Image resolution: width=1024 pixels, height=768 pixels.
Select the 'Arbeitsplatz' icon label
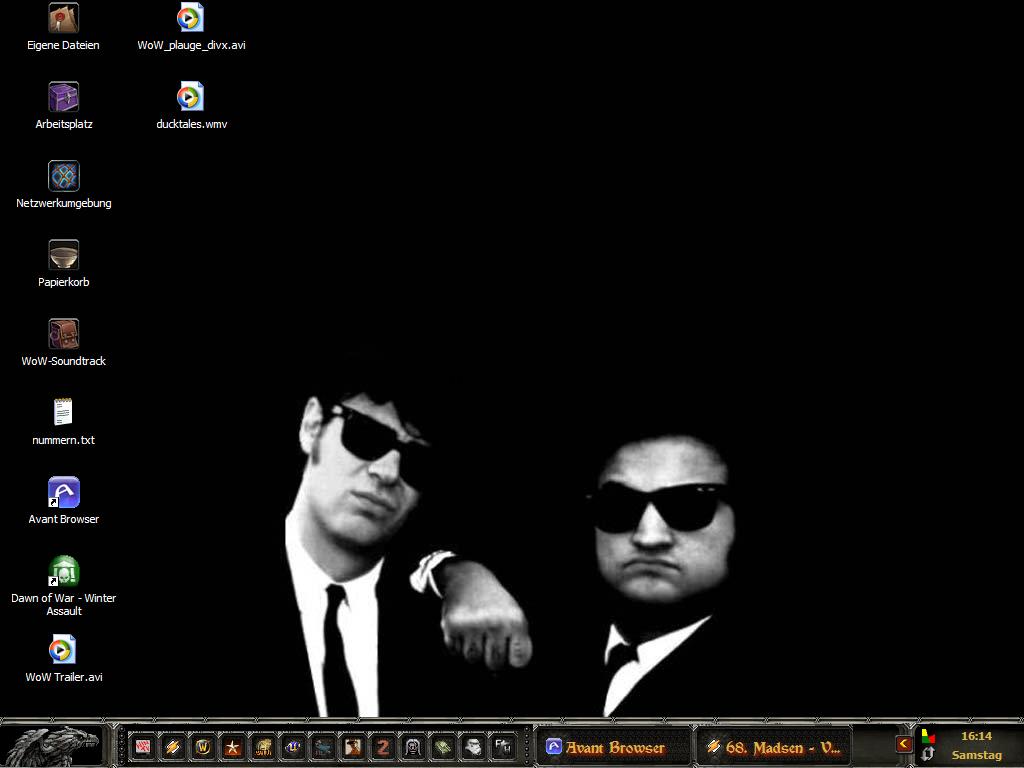[x=63, y=124]
